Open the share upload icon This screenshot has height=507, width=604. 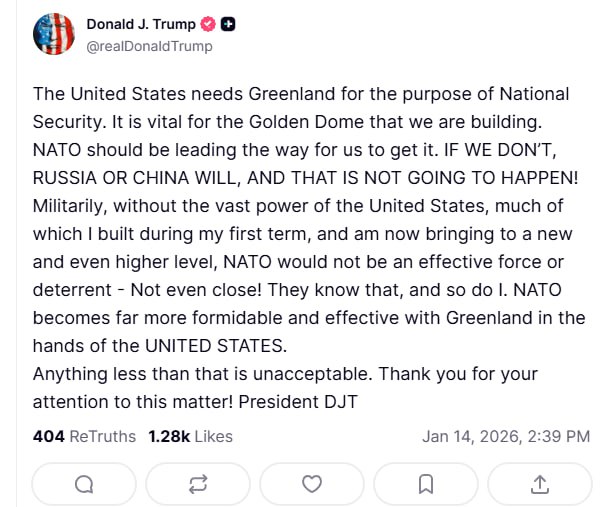click(x=539, y=484)
